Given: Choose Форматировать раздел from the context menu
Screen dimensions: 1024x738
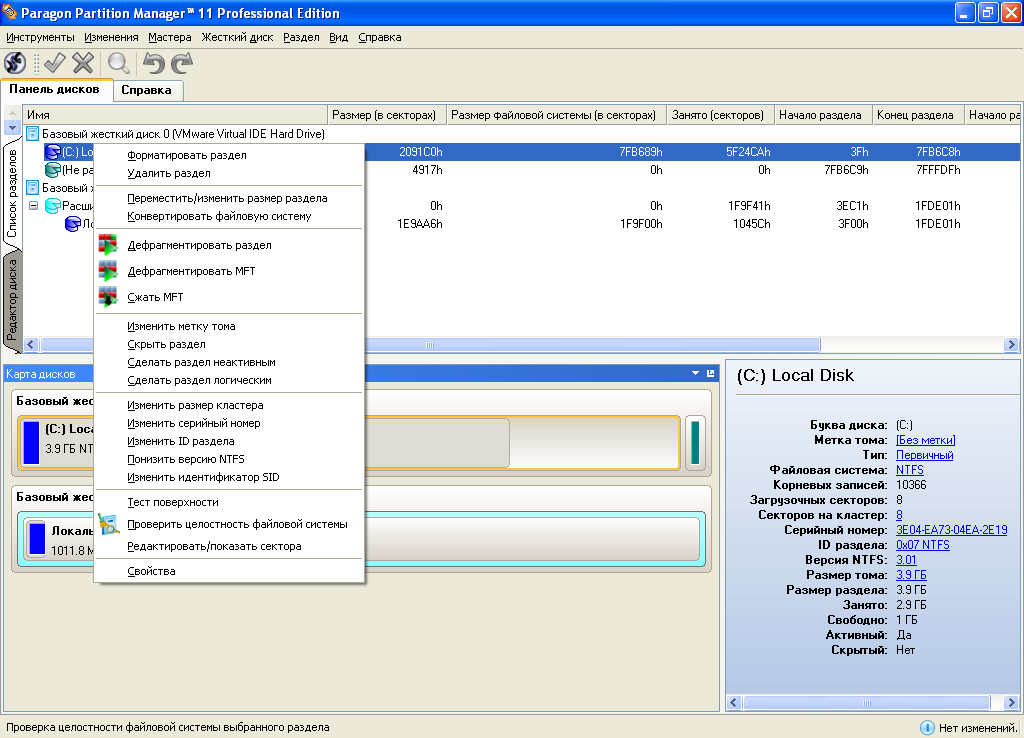Looking at the screenshot, I should click(186, 155).
